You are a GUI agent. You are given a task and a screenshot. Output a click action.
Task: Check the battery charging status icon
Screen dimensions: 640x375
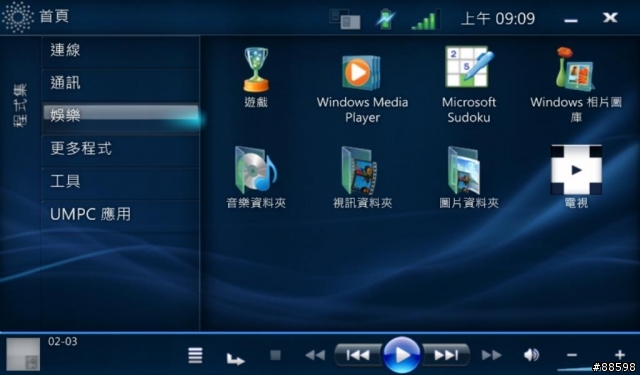[385, 19]
